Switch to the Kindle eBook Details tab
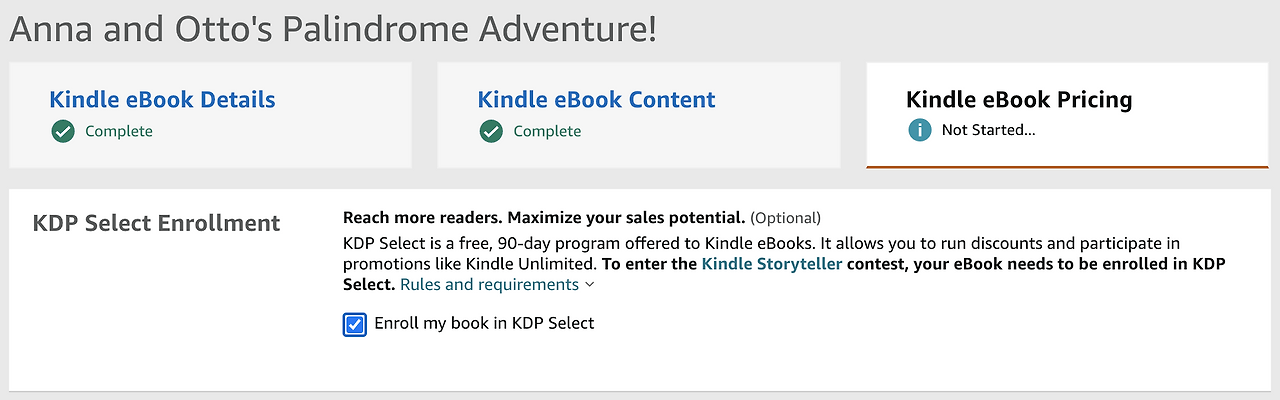Screen dimensions: 1280x400 tap(162, 100)
